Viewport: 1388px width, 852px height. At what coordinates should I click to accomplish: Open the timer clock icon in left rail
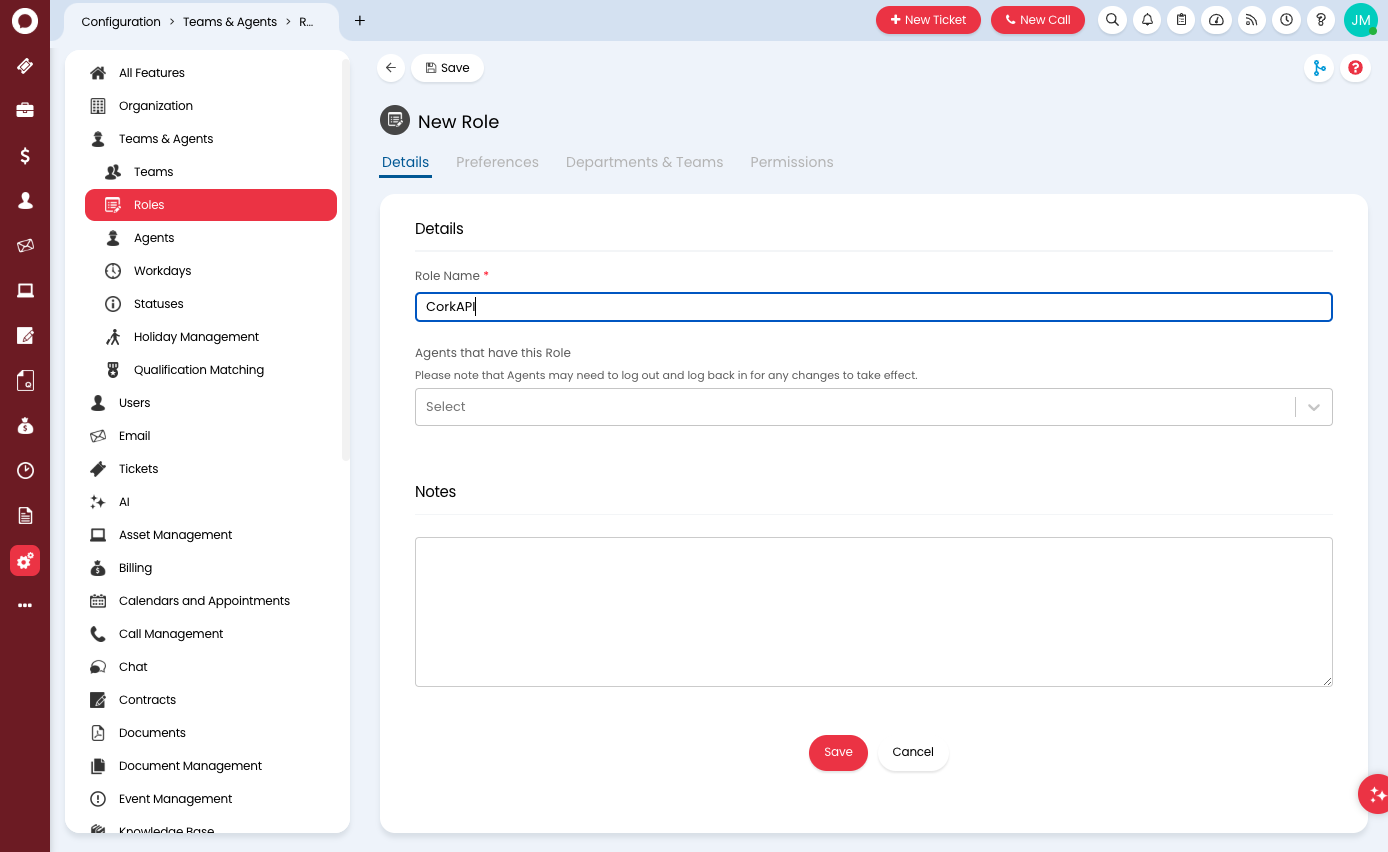25,470
